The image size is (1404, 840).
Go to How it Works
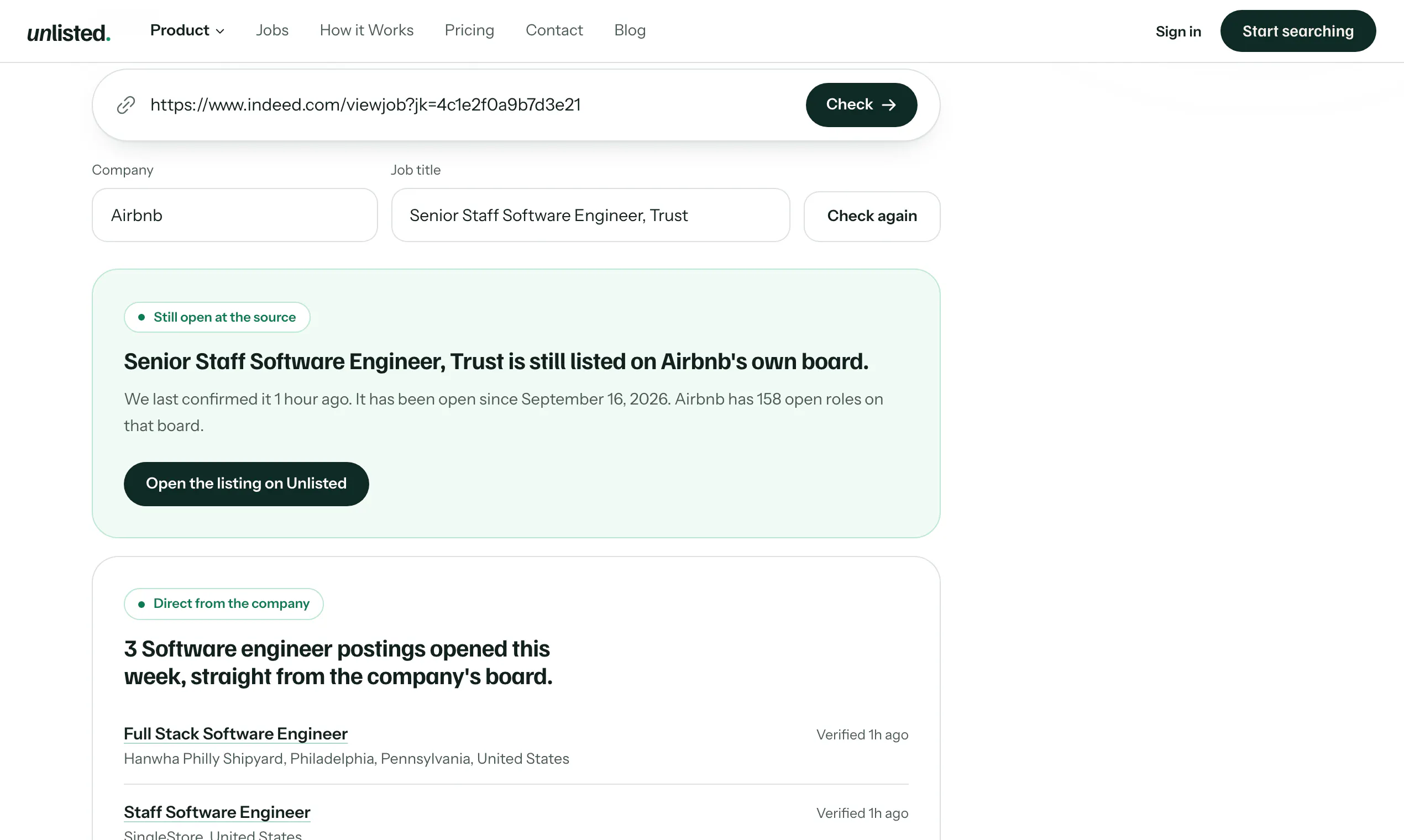[x=366, y=30]
